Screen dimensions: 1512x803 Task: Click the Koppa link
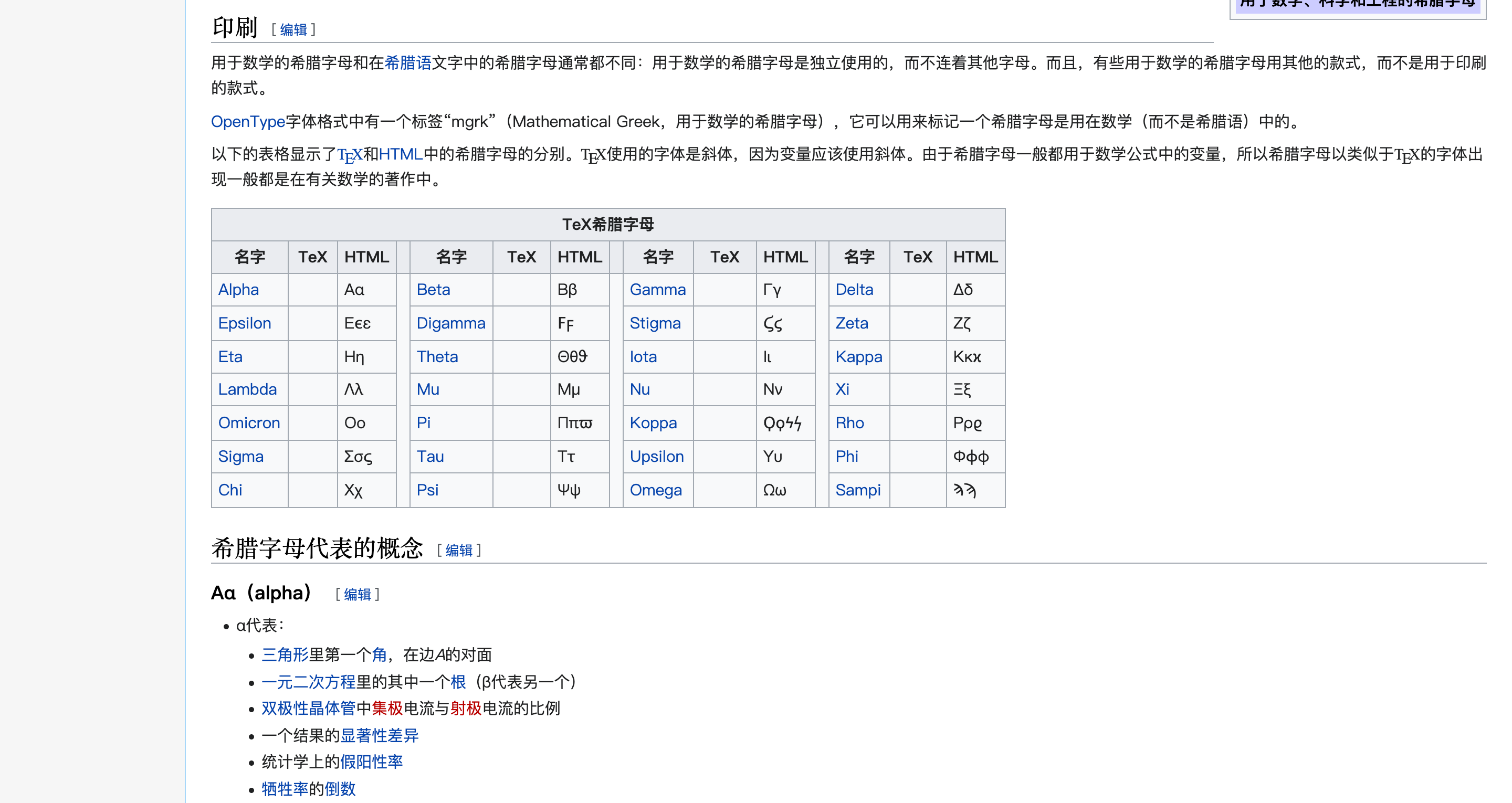point(653,422)
